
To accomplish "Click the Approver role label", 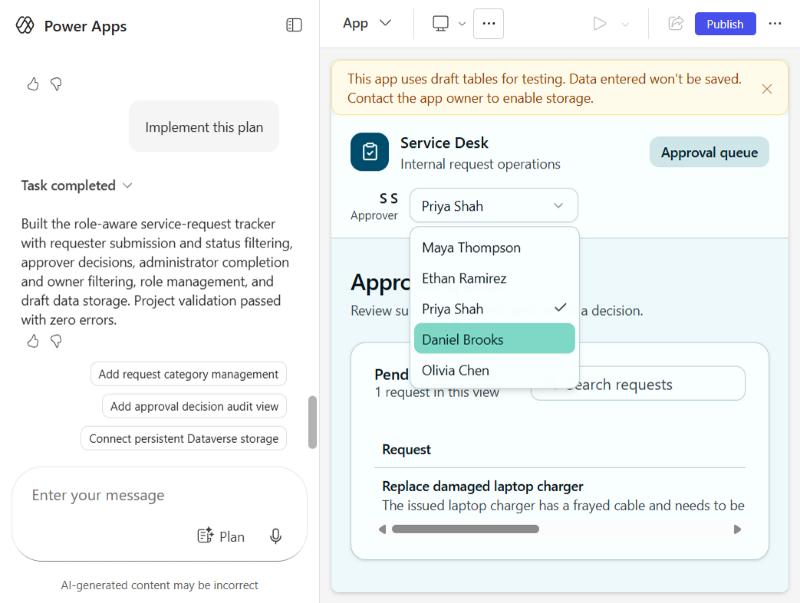I will 374,215.
